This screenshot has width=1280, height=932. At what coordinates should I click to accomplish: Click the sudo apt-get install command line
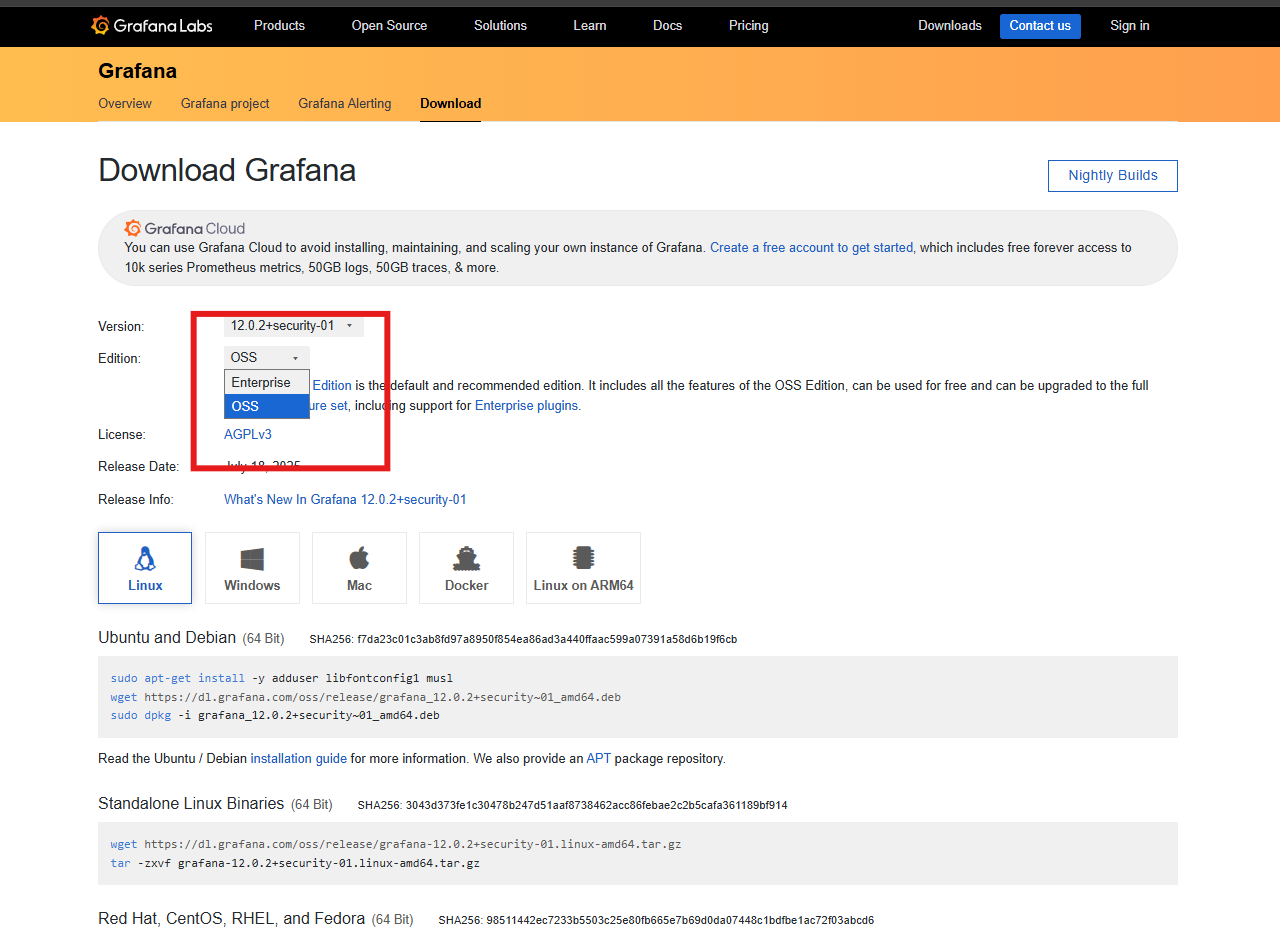282,678
